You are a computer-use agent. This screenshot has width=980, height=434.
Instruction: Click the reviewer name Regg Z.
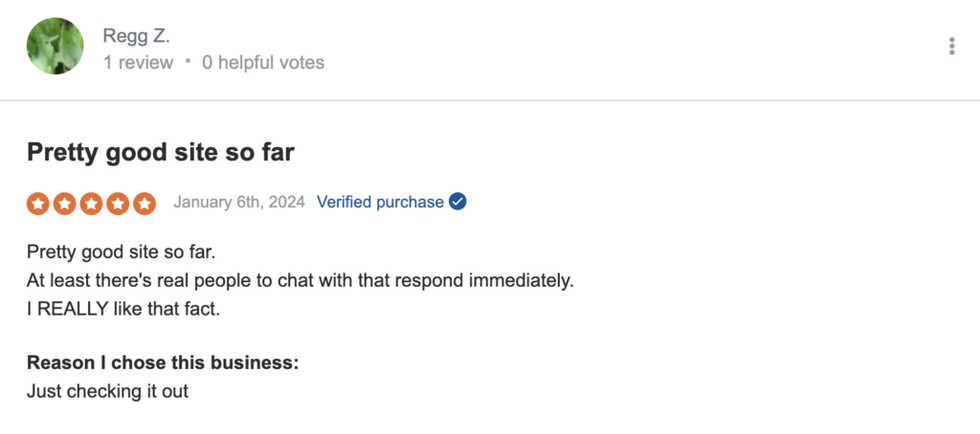[137, 36]
